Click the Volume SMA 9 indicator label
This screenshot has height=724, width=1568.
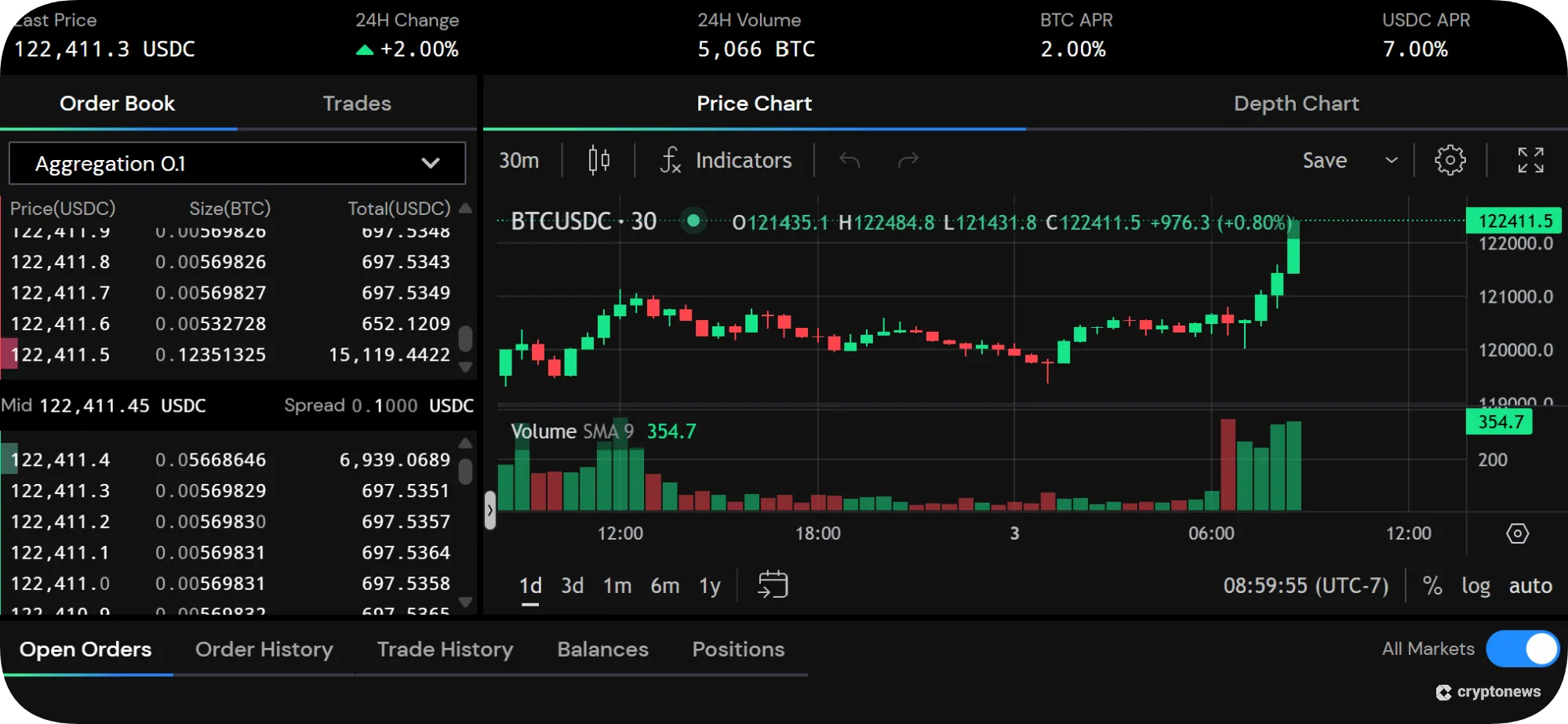point(572,431)
